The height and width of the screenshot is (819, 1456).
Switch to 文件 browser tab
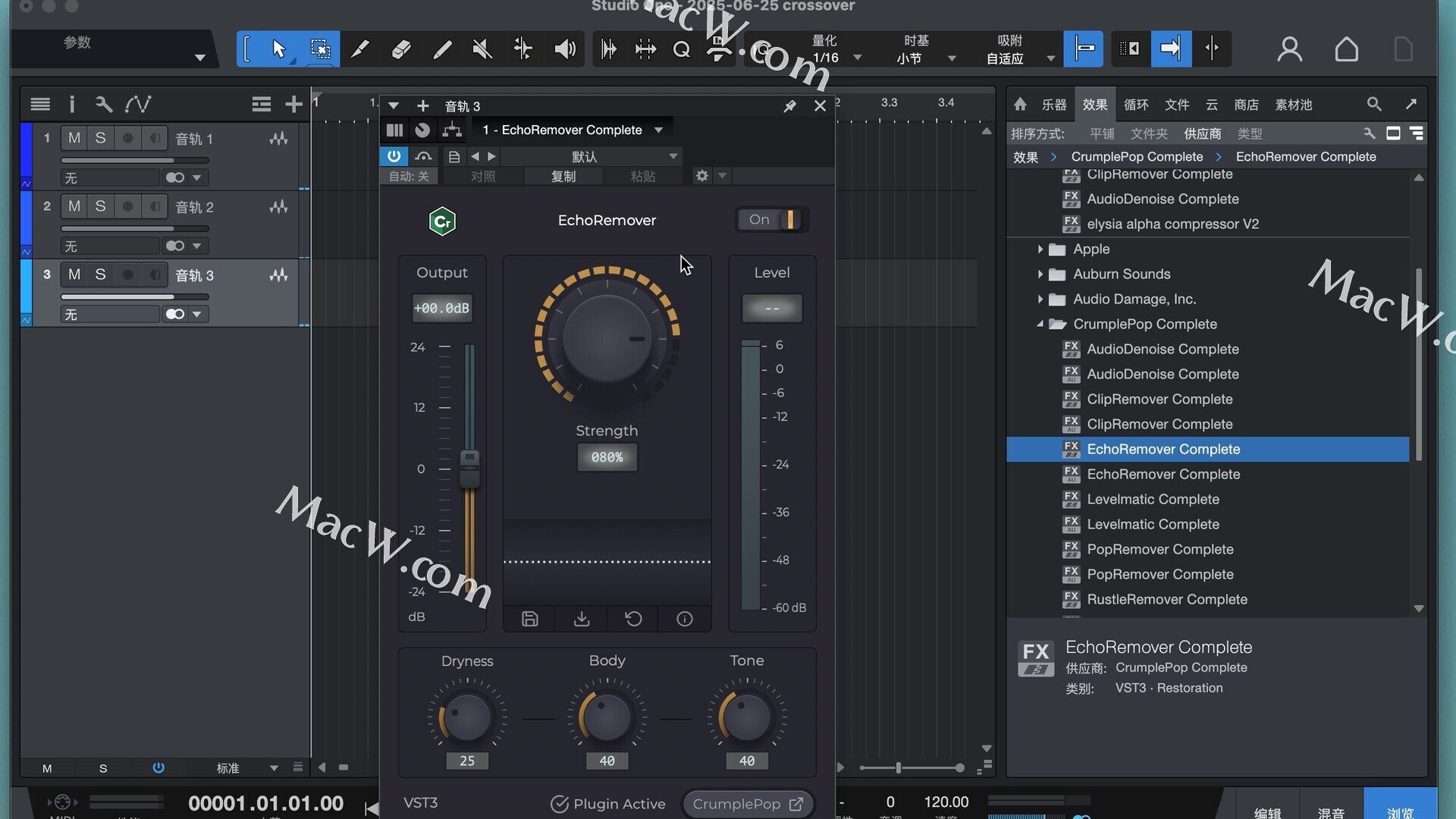[x=1176, y=105]
